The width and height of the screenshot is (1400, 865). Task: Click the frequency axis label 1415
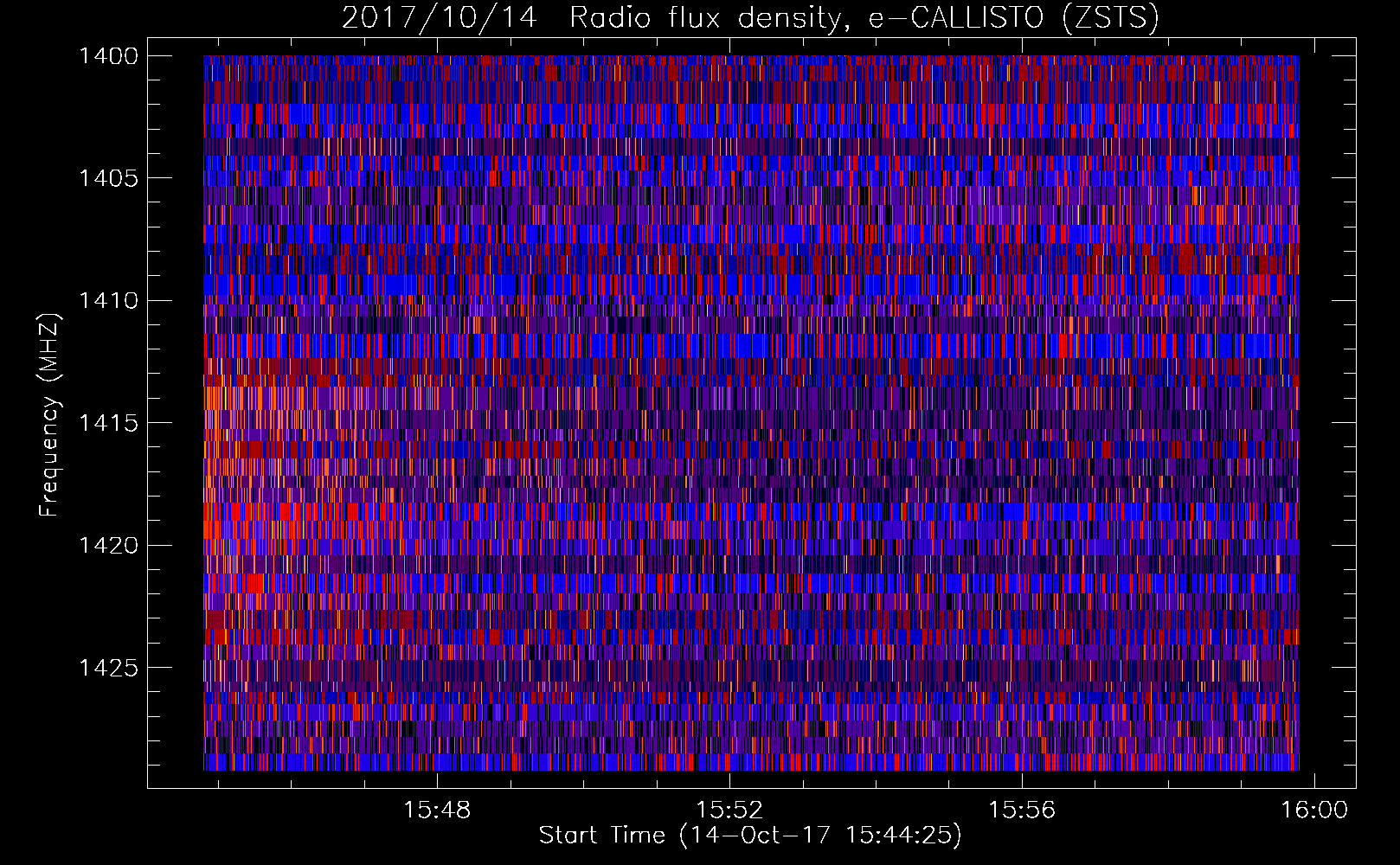[108, 423]
